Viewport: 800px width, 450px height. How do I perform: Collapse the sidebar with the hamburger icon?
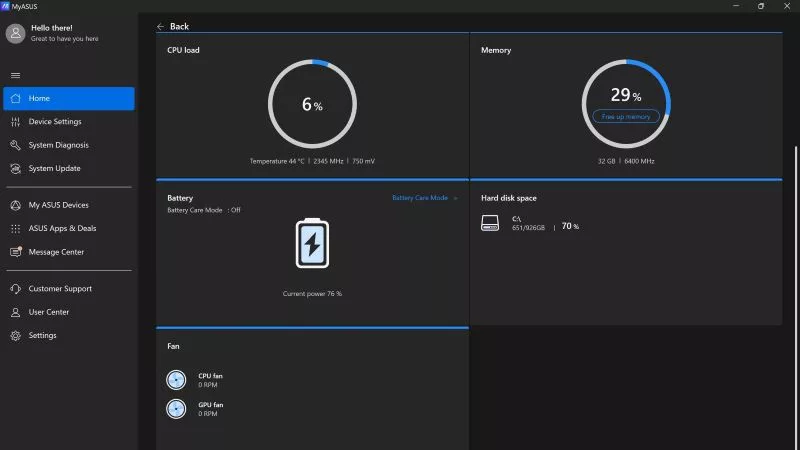(16, 76)
